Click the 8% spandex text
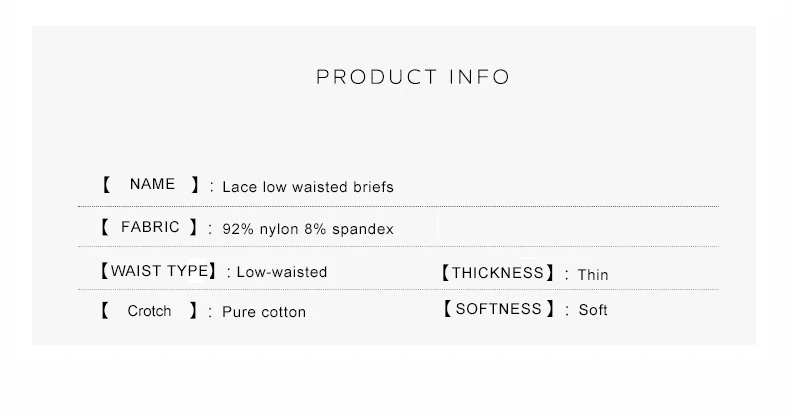 tap(349, 229)
